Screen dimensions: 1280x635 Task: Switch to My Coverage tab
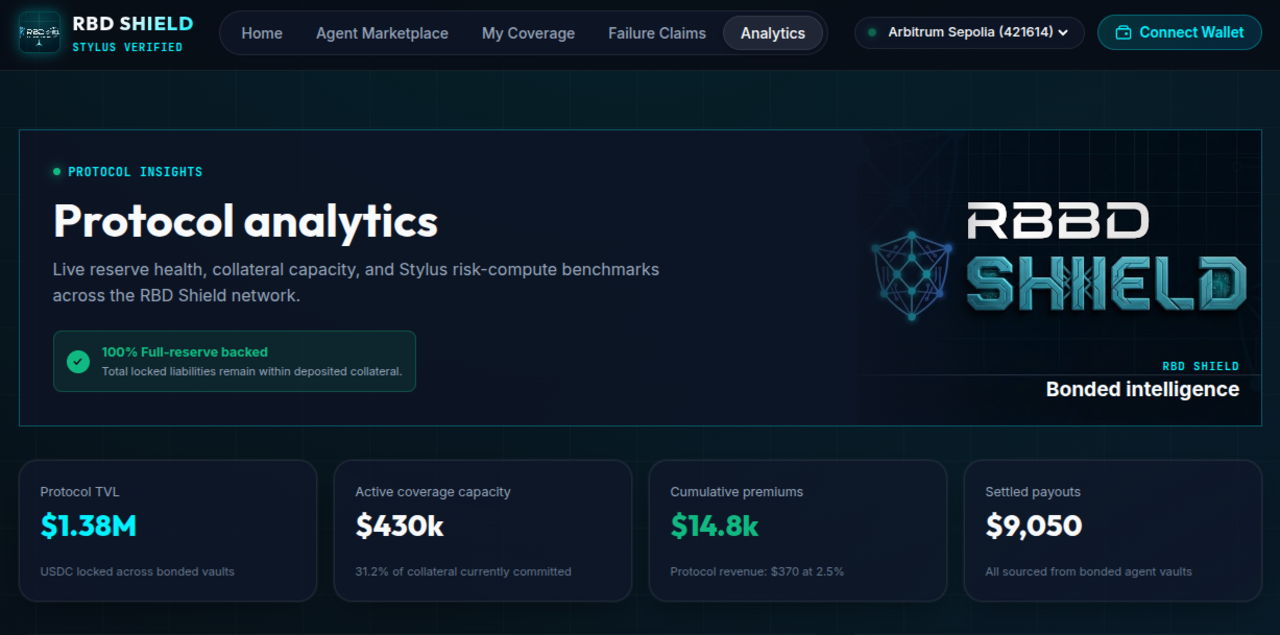[x=528, y=33]
